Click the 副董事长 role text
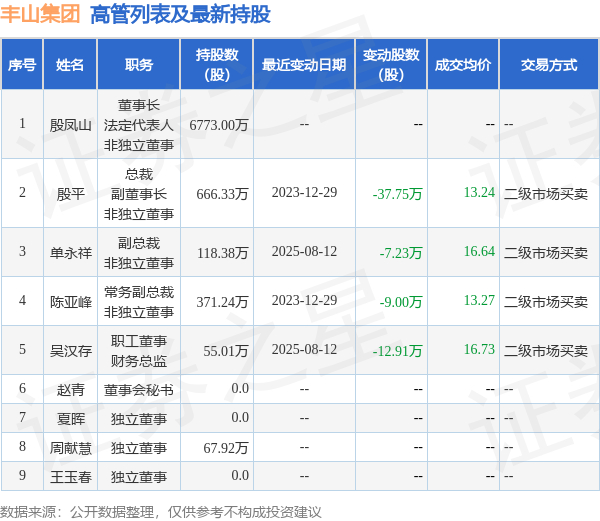Screen dimensions: 600x521 click(x=139, y=194)
